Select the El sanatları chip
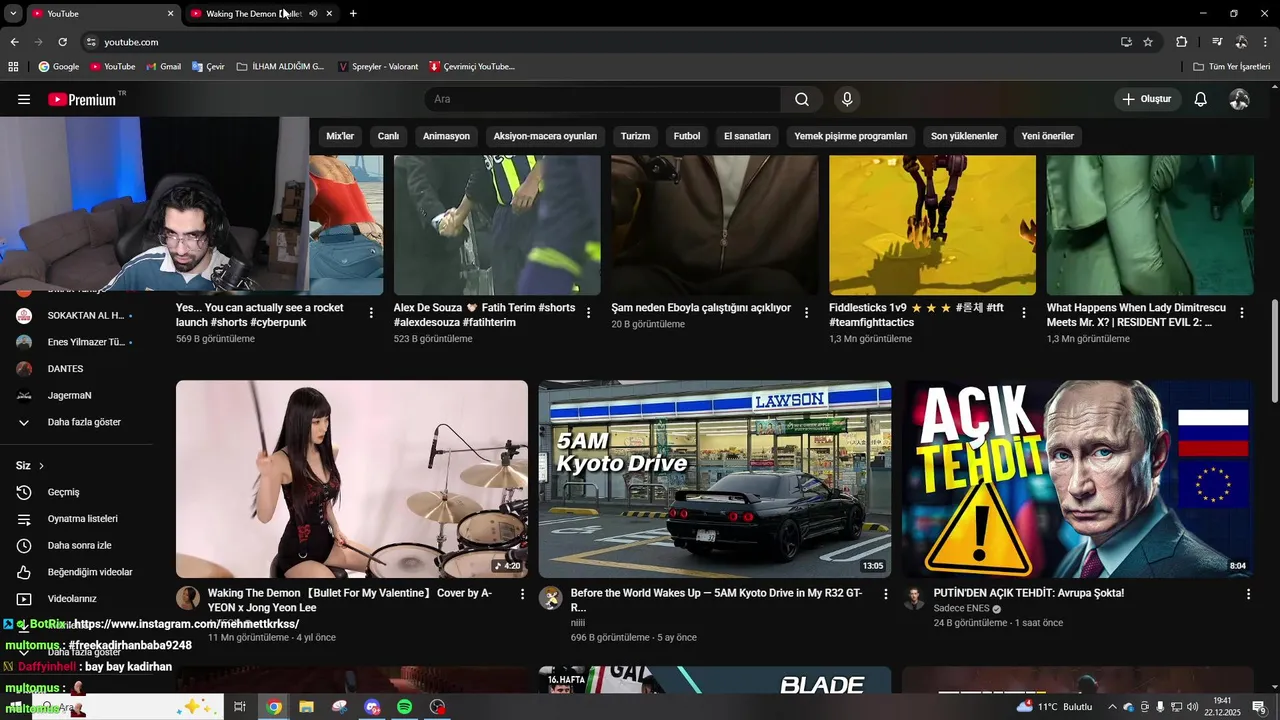 click(x=747, y=136)
